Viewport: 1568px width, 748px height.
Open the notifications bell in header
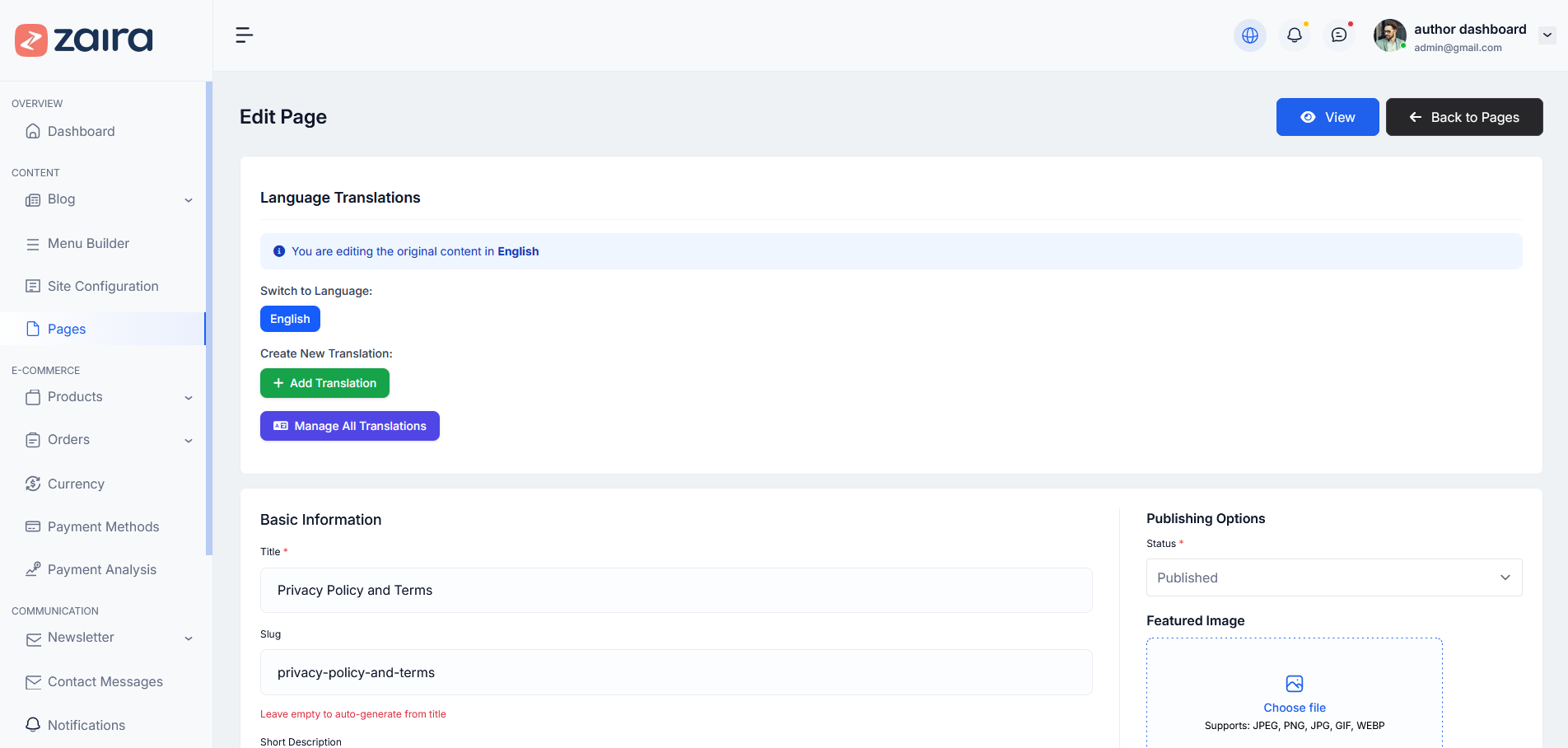(x=1294, y=35)
